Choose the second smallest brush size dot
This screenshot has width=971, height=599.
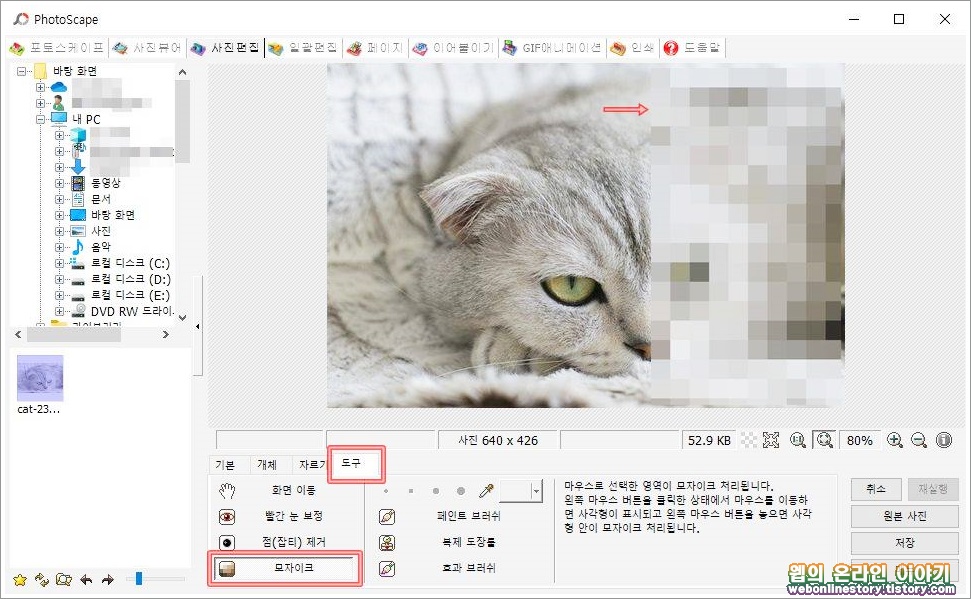click(x=411, y=491)
